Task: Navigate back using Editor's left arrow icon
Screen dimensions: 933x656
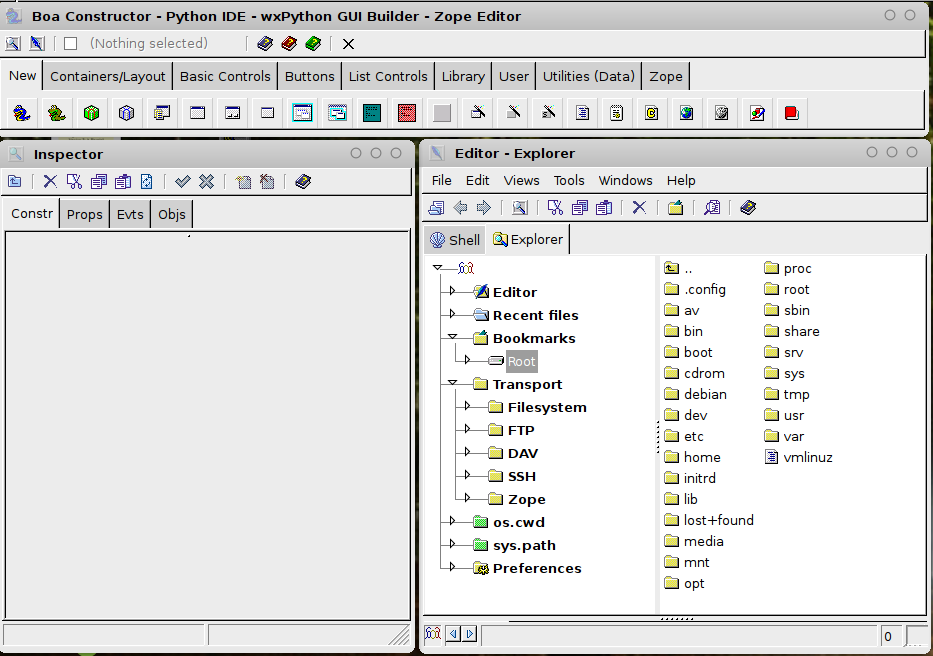Action: [x=459, y=207]
